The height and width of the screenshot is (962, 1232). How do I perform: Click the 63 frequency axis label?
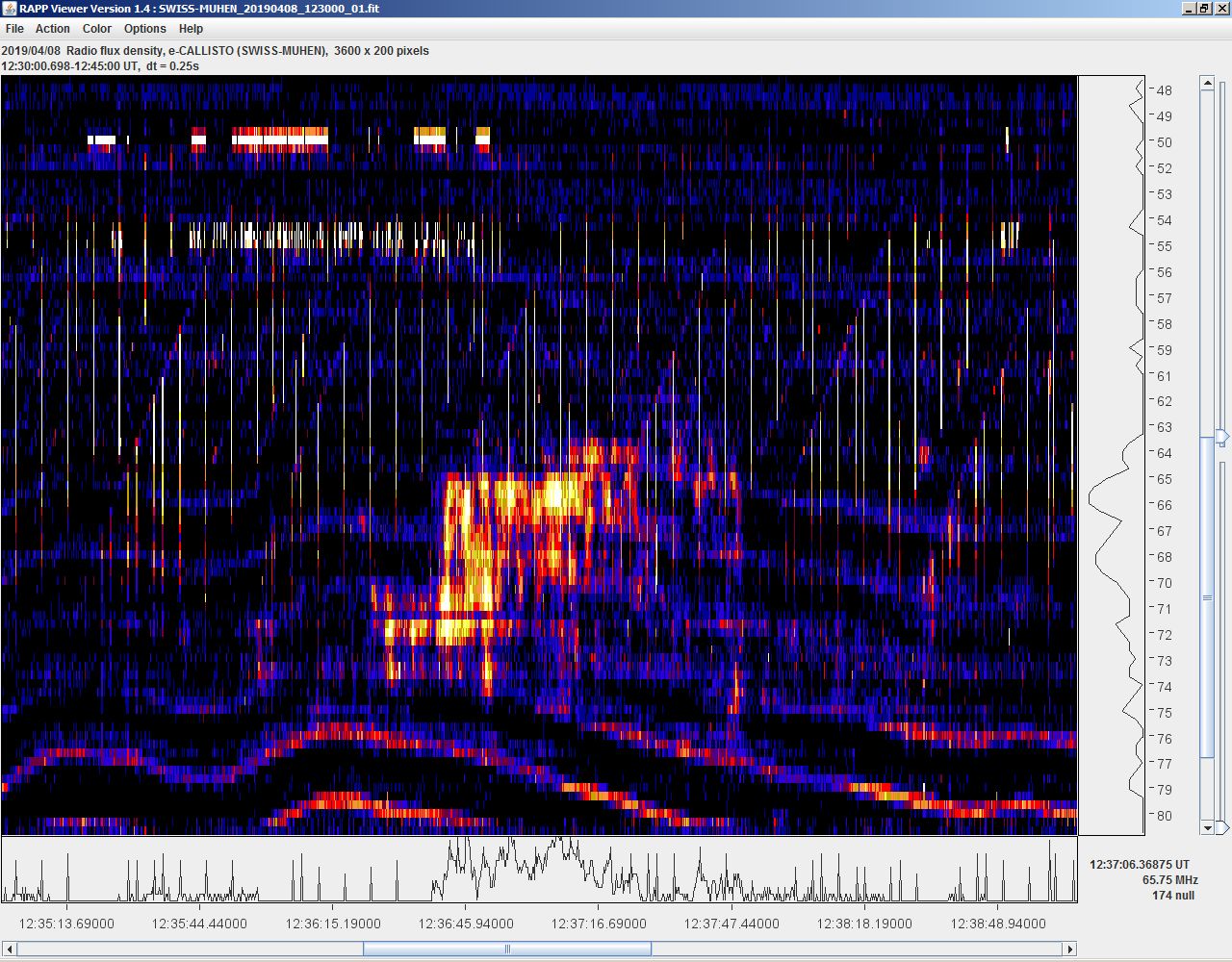pyautogui.click(x=1165, y=427)
